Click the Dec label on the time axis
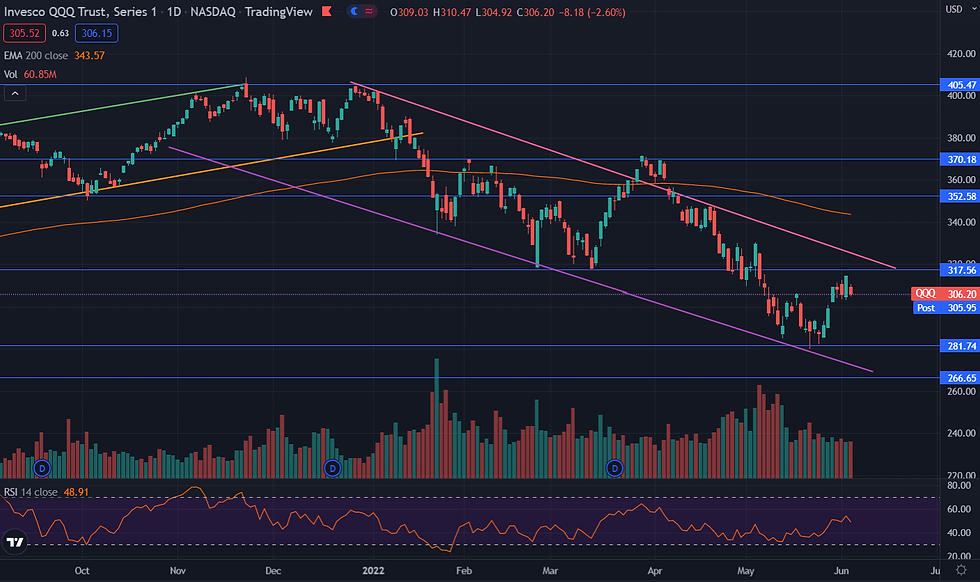The width and height of the screenshot is (980, 582). click(273, 571)
